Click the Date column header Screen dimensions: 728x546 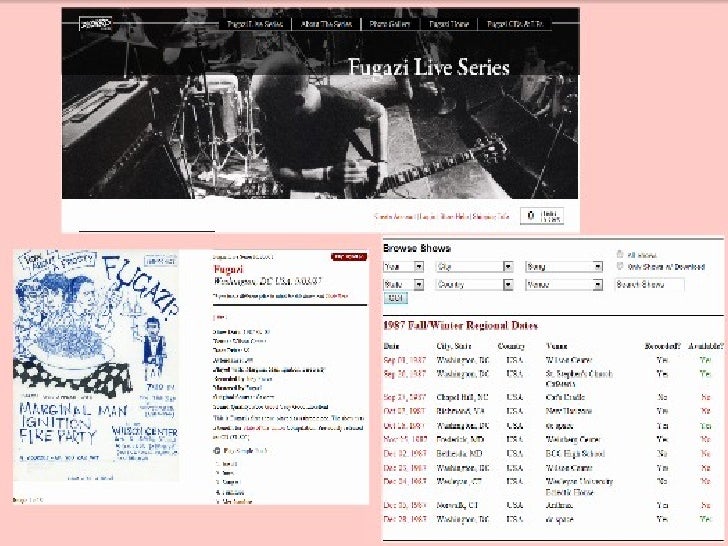point(391,346)
